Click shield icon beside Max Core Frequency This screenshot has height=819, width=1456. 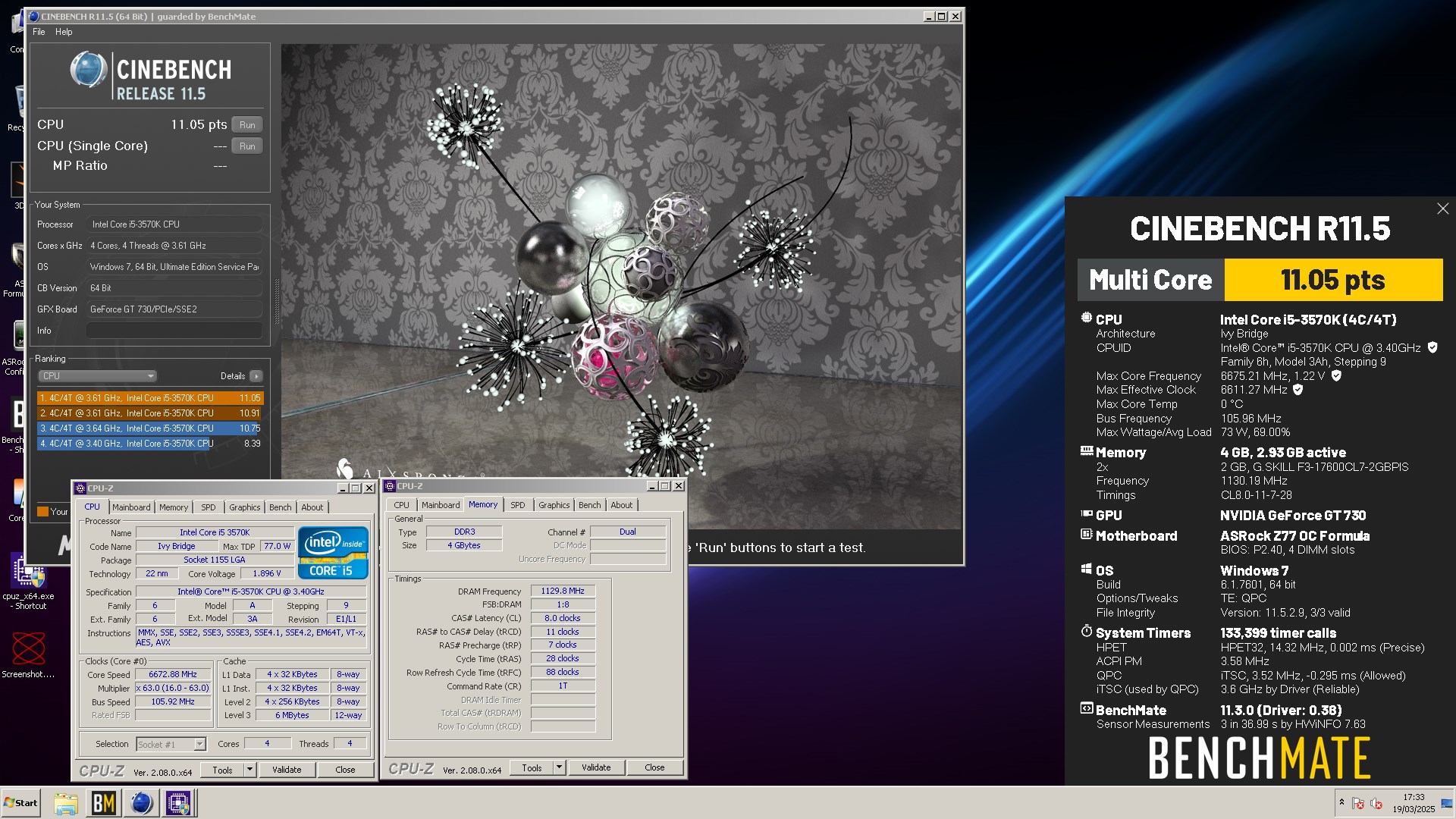pos(1336,375)
